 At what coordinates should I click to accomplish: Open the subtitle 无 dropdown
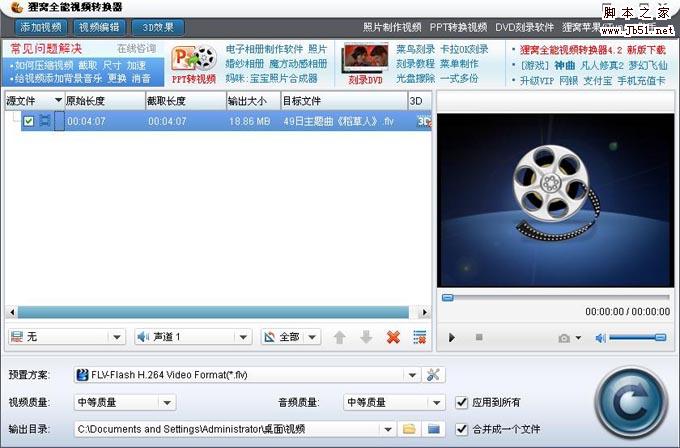pyautogui.click(x=117, y=337)
